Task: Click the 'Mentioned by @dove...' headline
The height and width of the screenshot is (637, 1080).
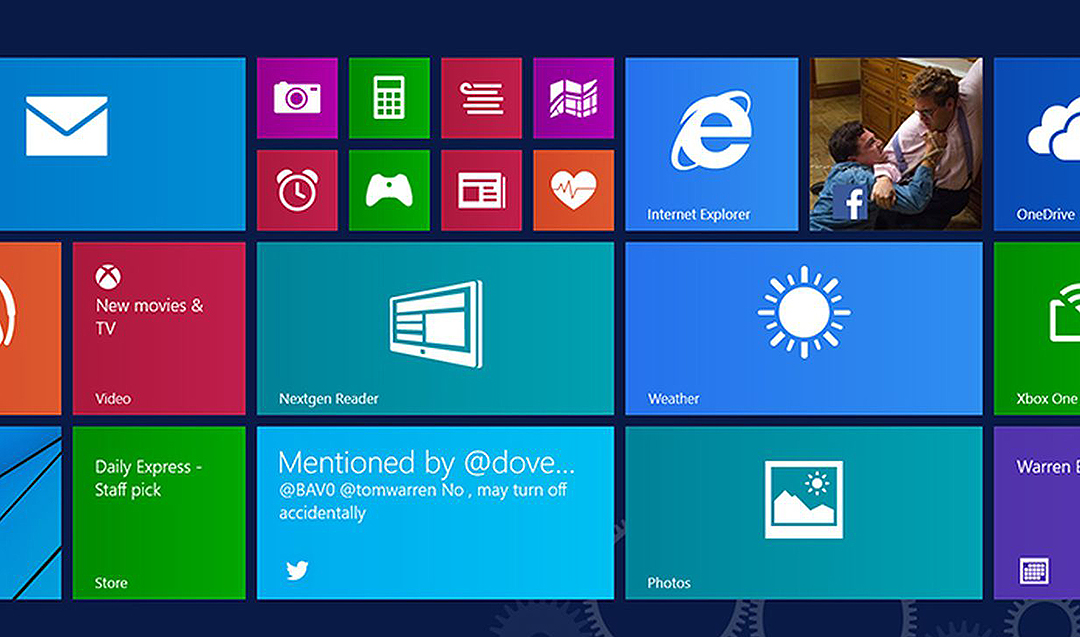Action: pyautogui.click(x=426, y=463)
